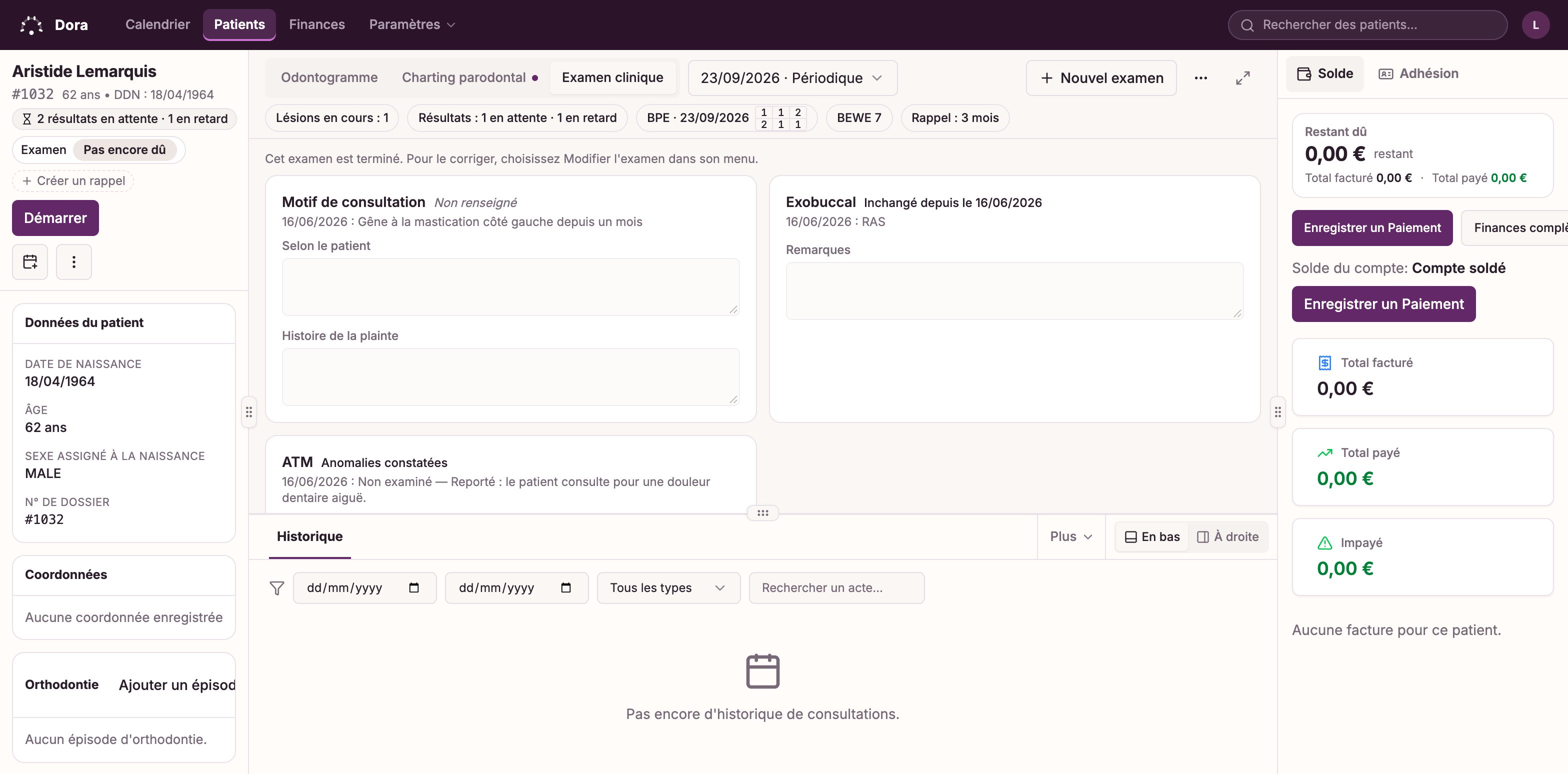Viewport: 1568px width, 774px height.
Task: Click the Histoire de la plainte text area
Action: tap(510, 376)
